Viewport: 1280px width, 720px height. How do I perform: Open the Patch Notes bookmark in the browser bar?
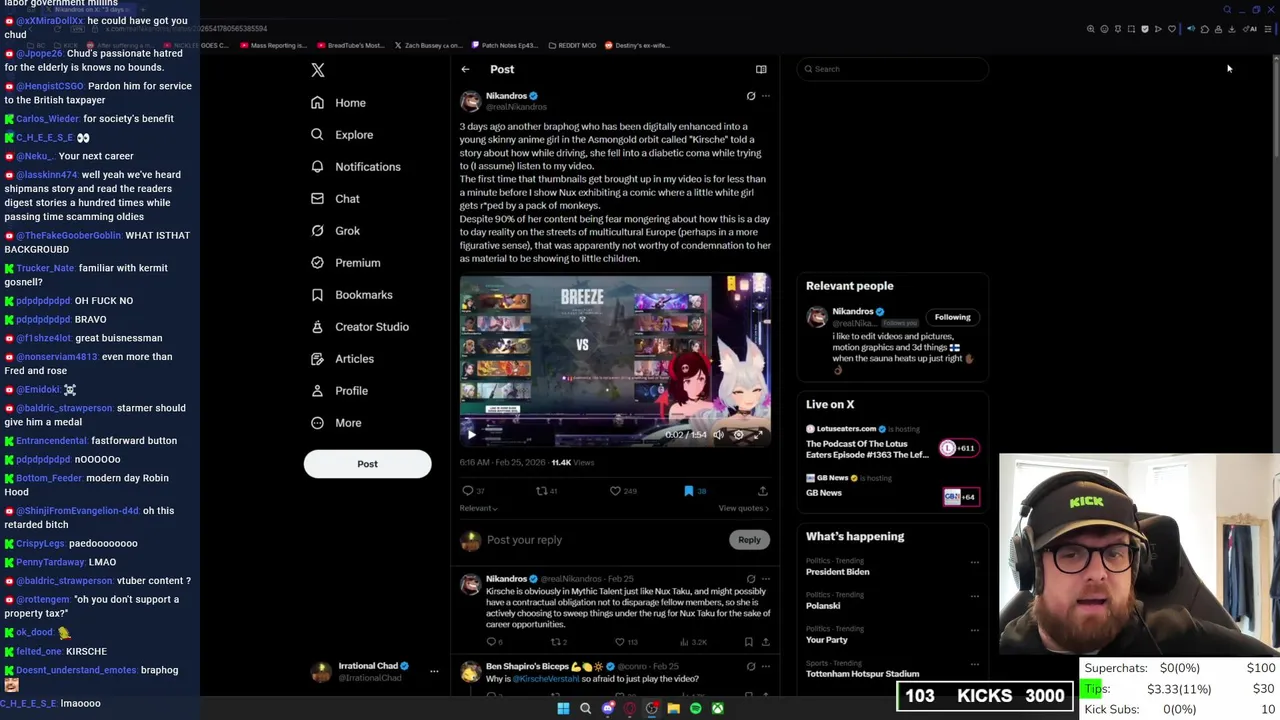pos(504,45)
